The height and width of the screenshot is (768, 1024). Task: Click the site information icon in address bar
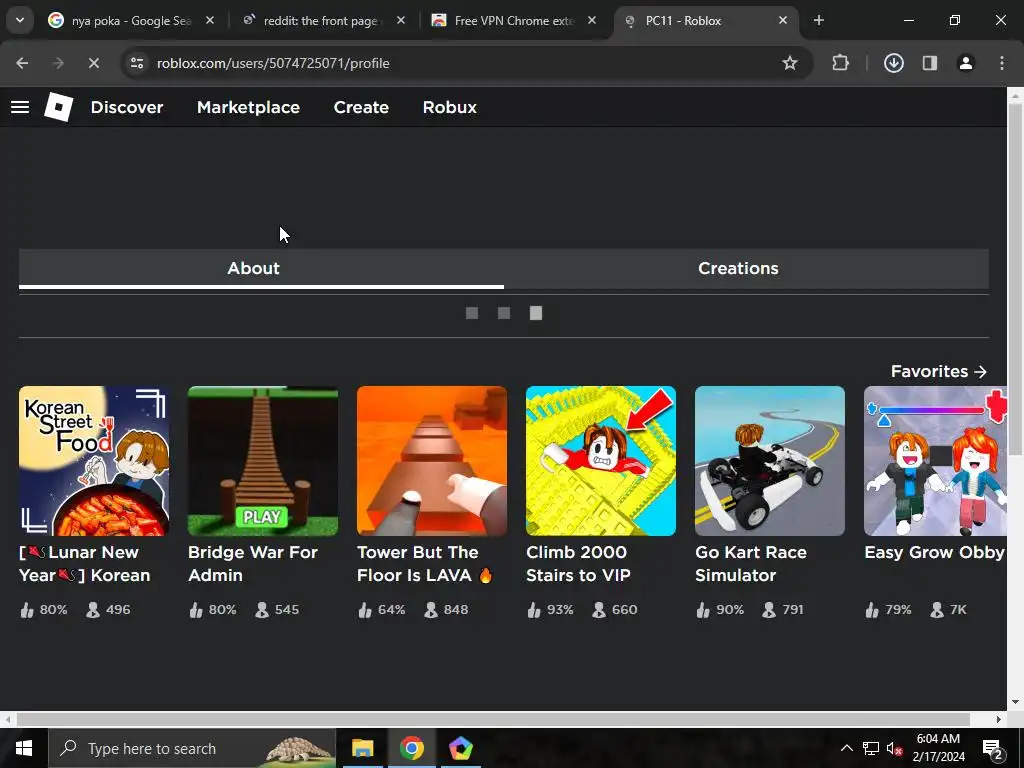[137, 63]
